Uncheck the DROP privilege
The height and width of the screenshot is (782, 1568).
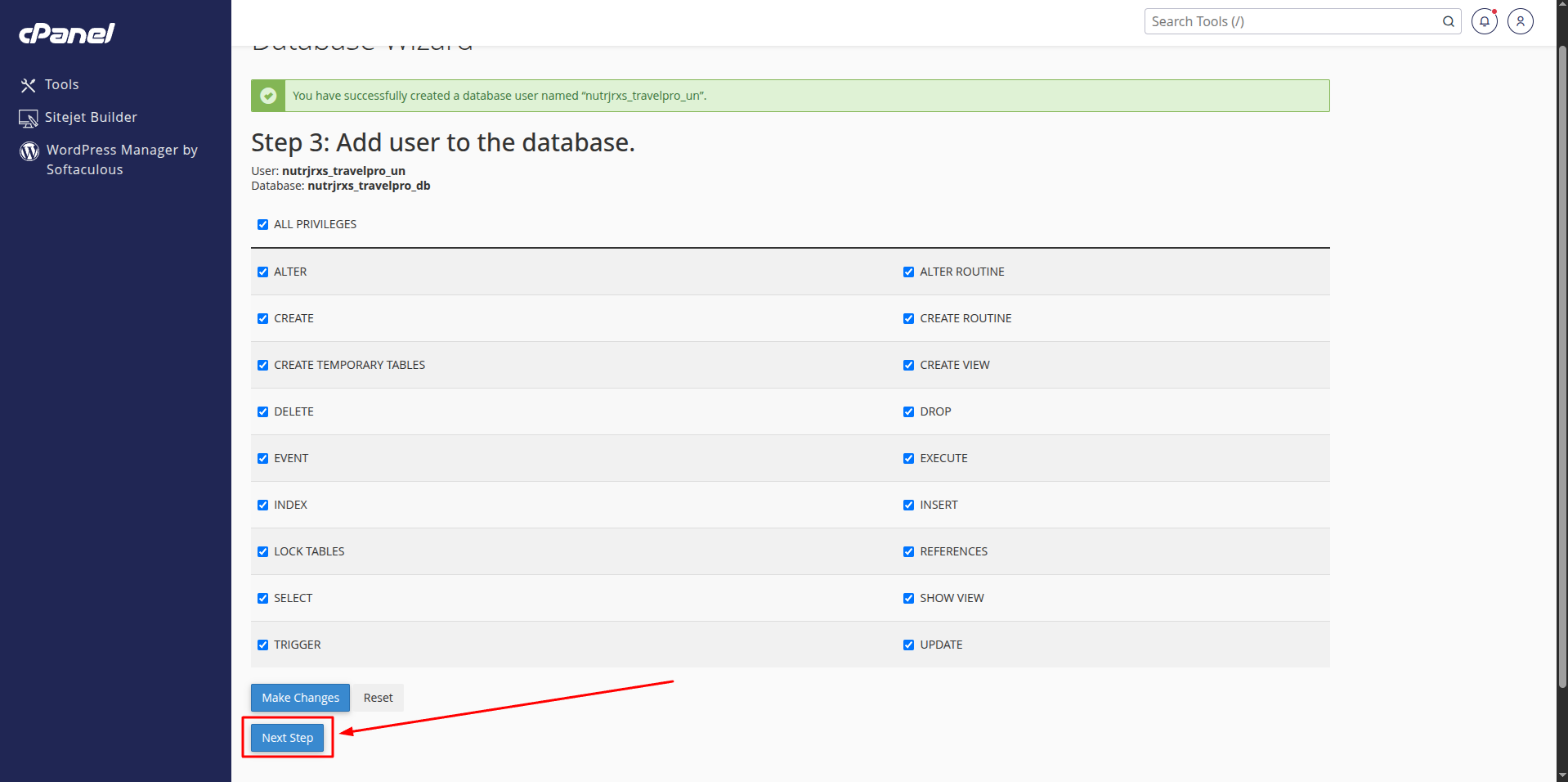tap(908, 411)
